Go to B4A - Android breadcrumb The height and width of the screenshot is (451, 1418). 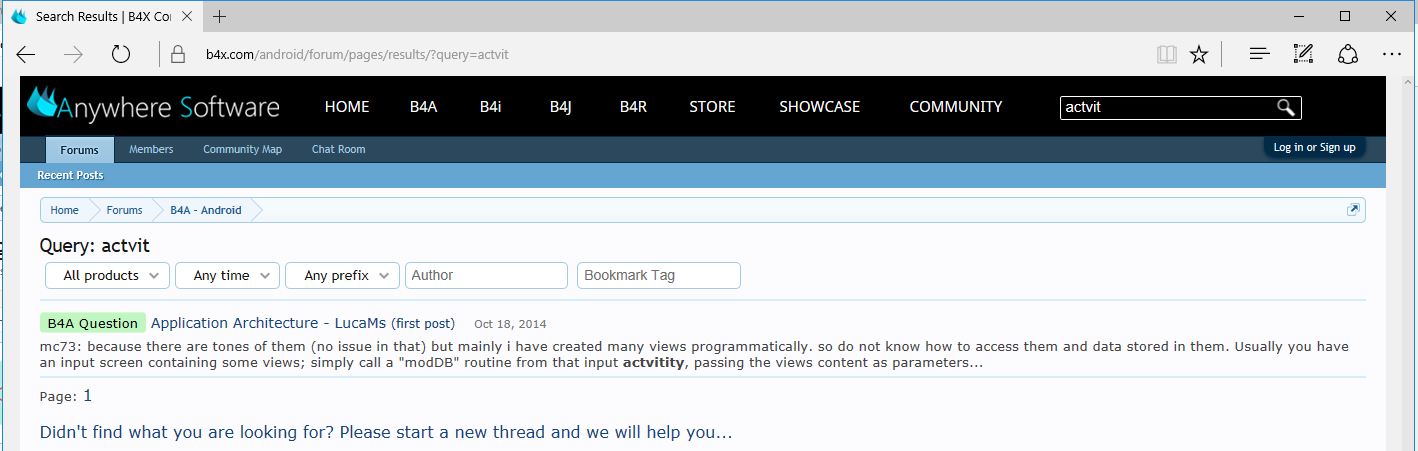(x=206, y=210)
